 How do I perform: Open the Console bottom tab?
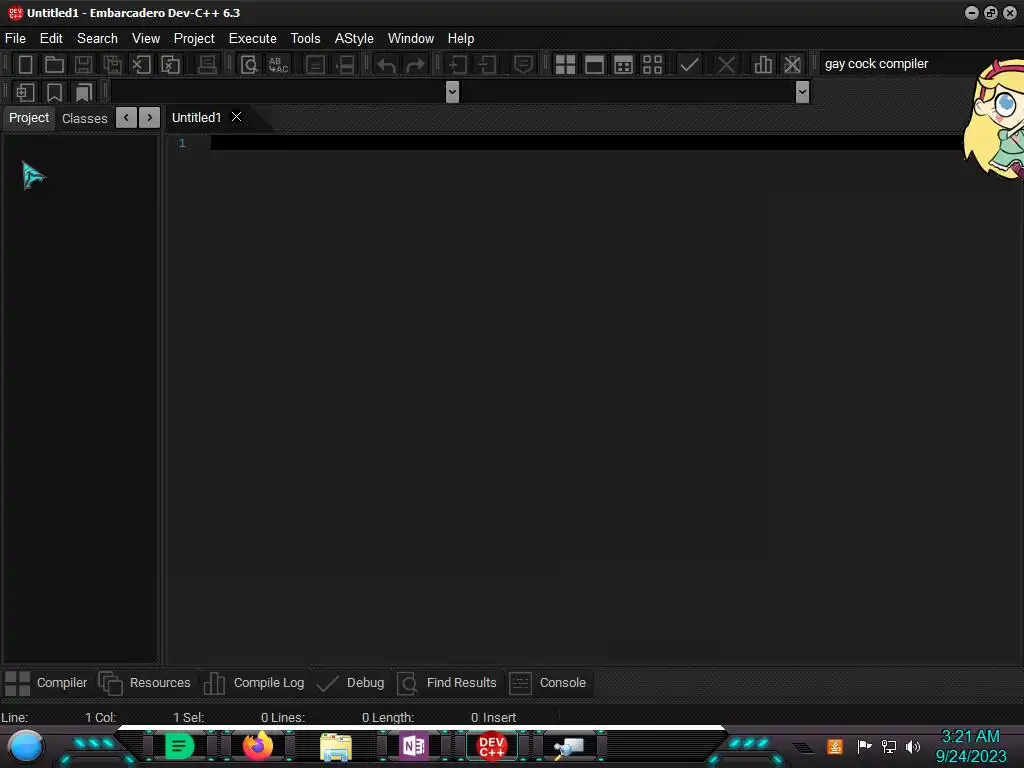coord(548,683)
